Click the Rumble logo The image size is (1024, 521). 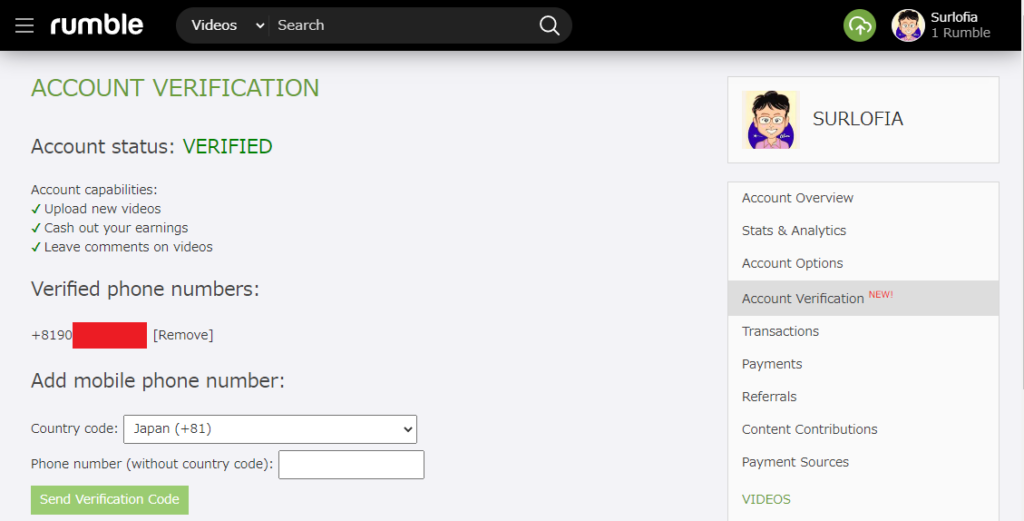coord(97,25)
